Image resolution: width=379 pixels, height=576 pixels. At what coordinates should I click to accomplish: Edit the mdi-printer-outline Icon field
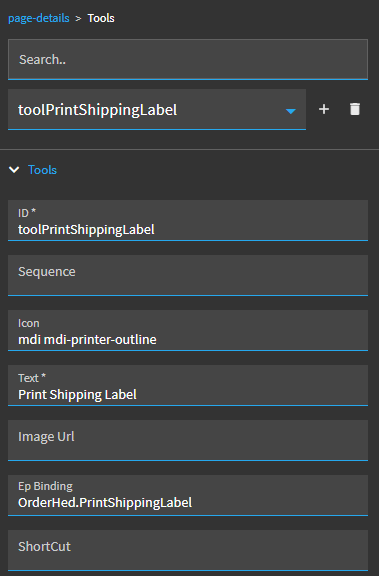point(188,331)
